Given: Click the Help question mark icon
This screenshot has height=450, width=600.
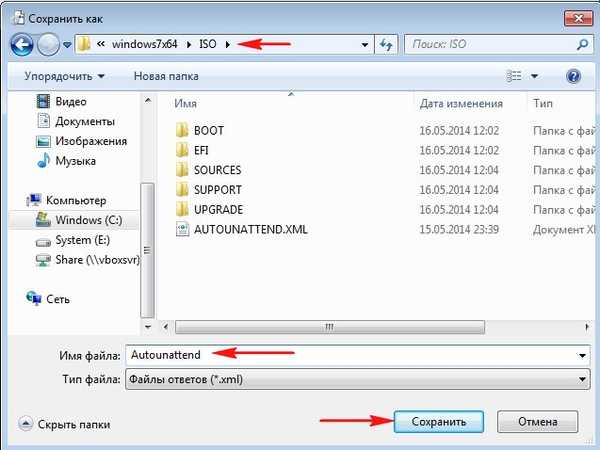Looking at the screenshot, I should (573, 76).
